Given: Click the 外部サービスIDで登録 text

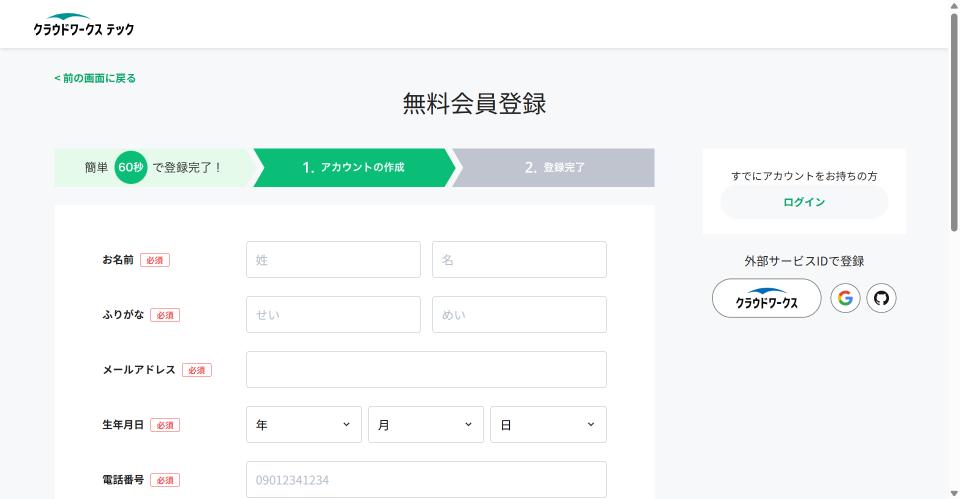Looking at the screenshot, I should (804, 261).
